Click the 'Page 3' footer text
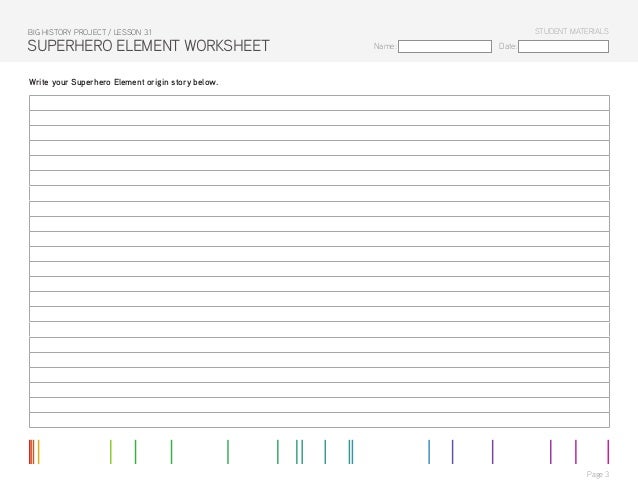The image size is (638, 493). pyautogui.click(x=598, y=474)
